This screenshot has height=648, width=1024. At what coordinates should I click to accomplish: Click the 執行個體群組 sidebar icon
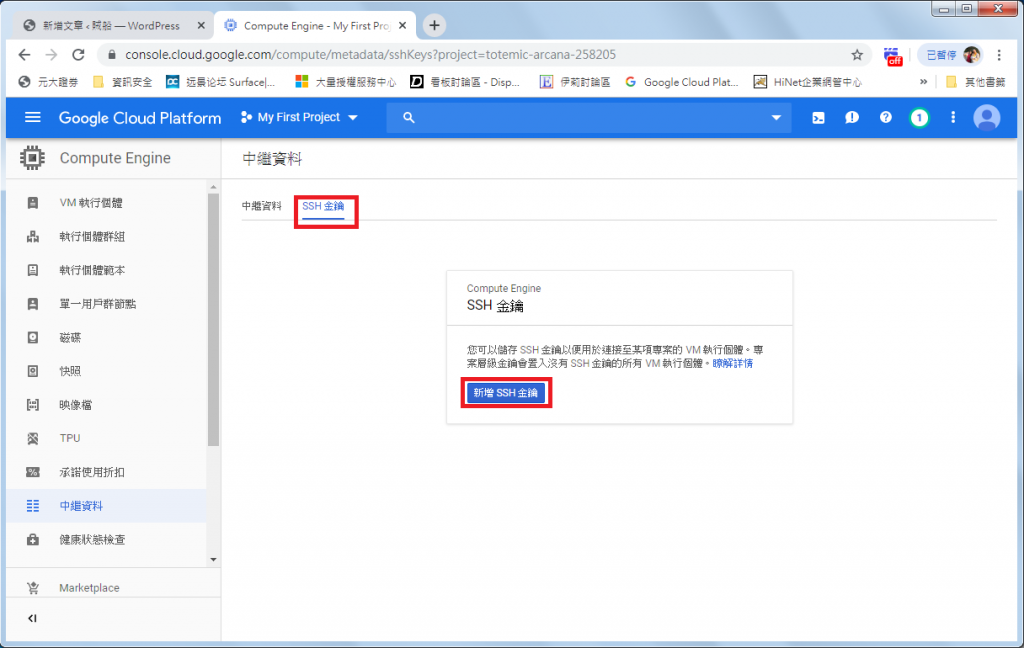click(33, 236)
